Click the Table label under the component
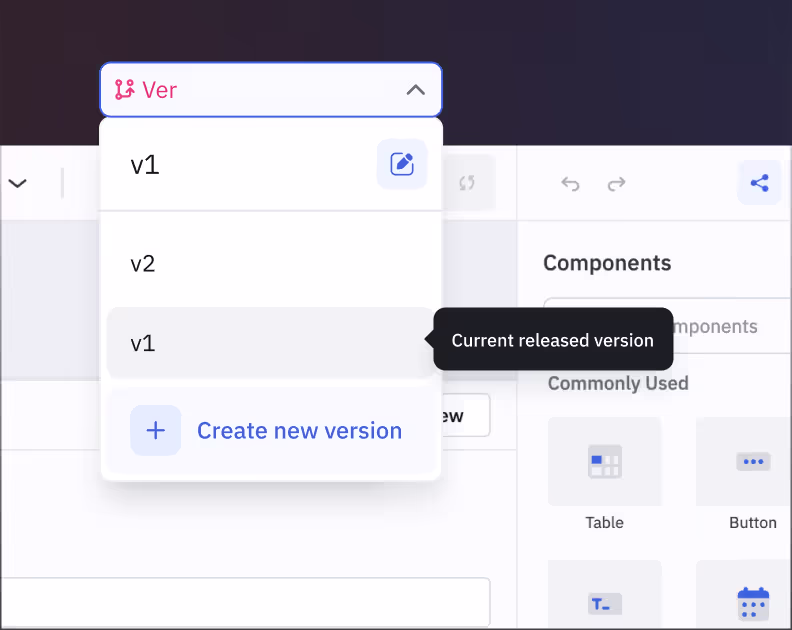Viewport: 792px width, 630px height. point(604,523)
